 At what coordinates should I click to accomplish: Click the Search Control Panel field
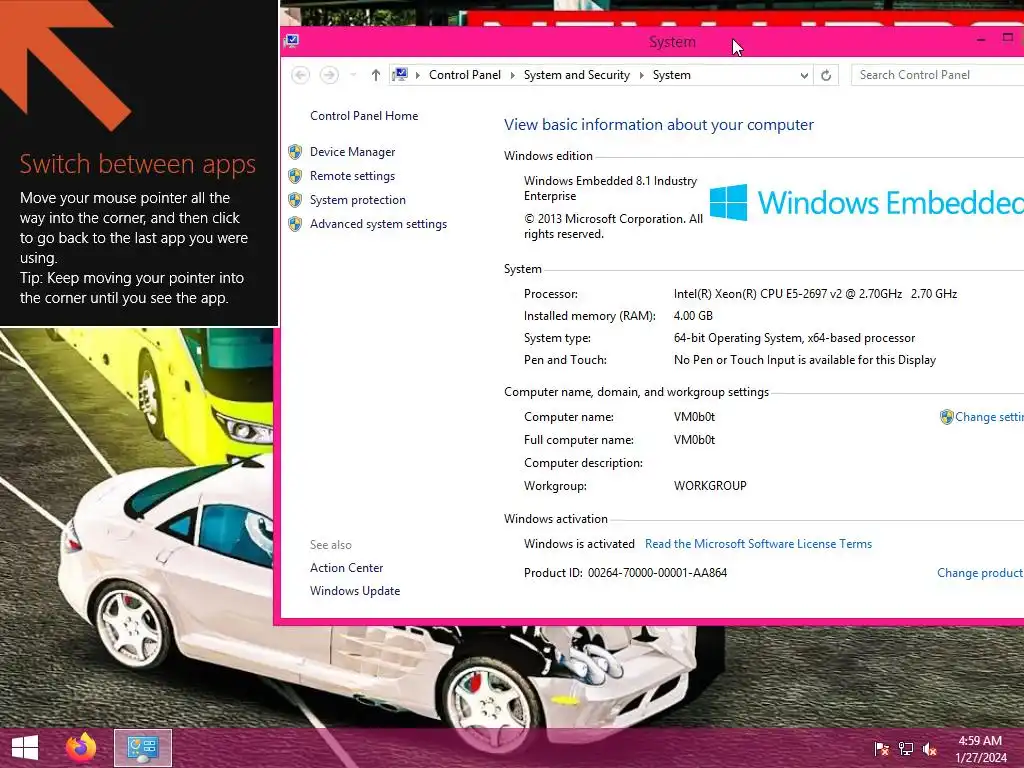point(938,75)
